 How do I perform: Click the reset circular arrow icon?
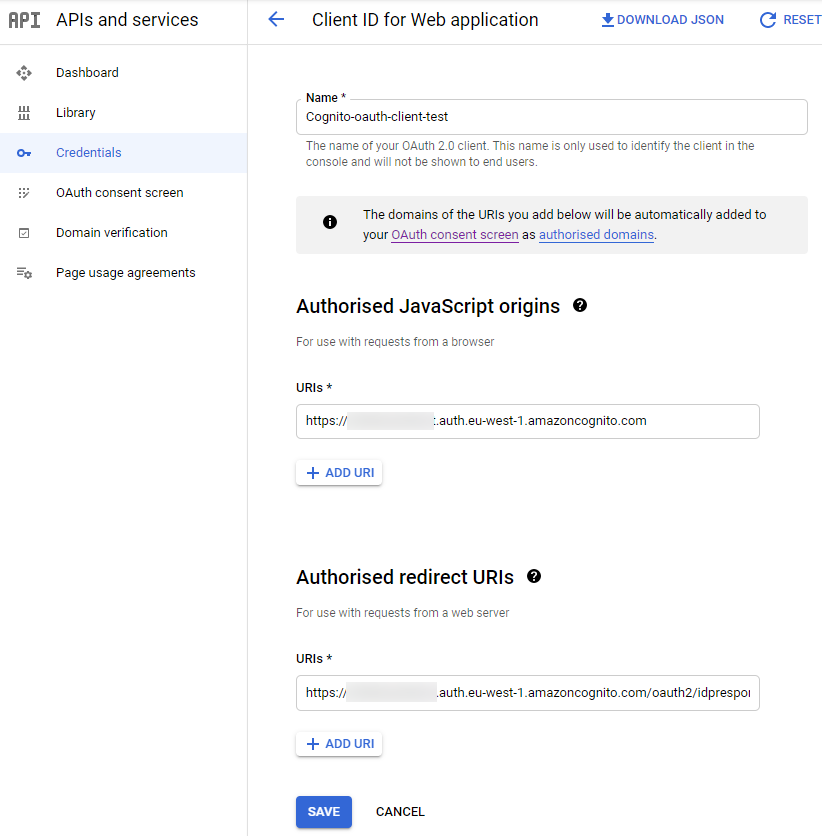[x=768, y=20]
